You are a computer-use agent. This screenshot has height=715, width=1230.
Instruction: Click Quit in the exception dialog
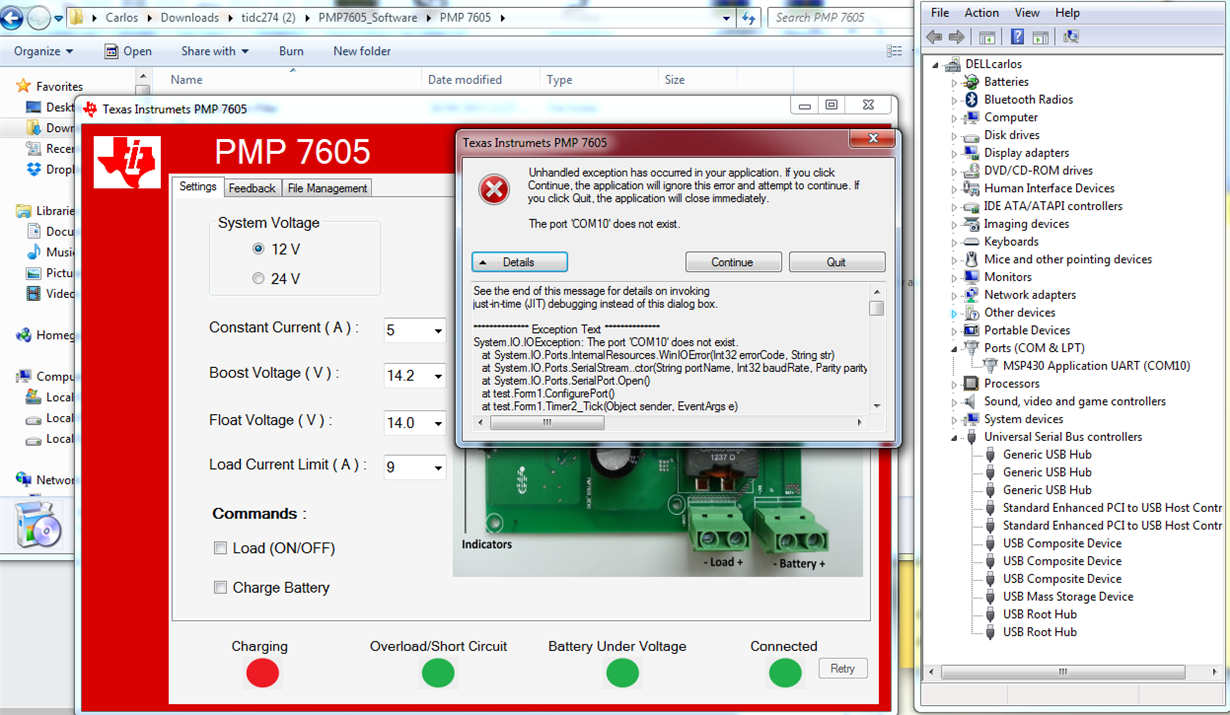coord(837,262)
